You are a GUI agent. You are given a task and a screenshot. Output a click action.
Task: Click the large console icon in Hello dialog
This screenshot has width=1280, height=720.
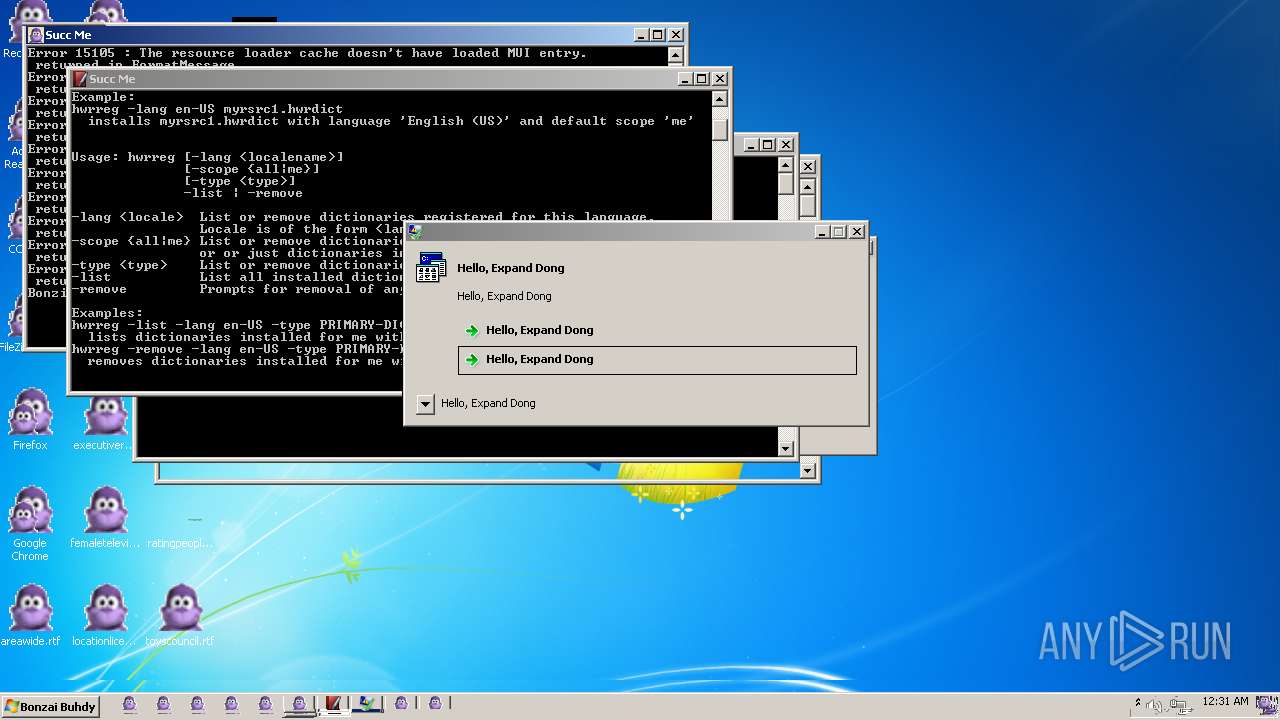coord(431,268)
